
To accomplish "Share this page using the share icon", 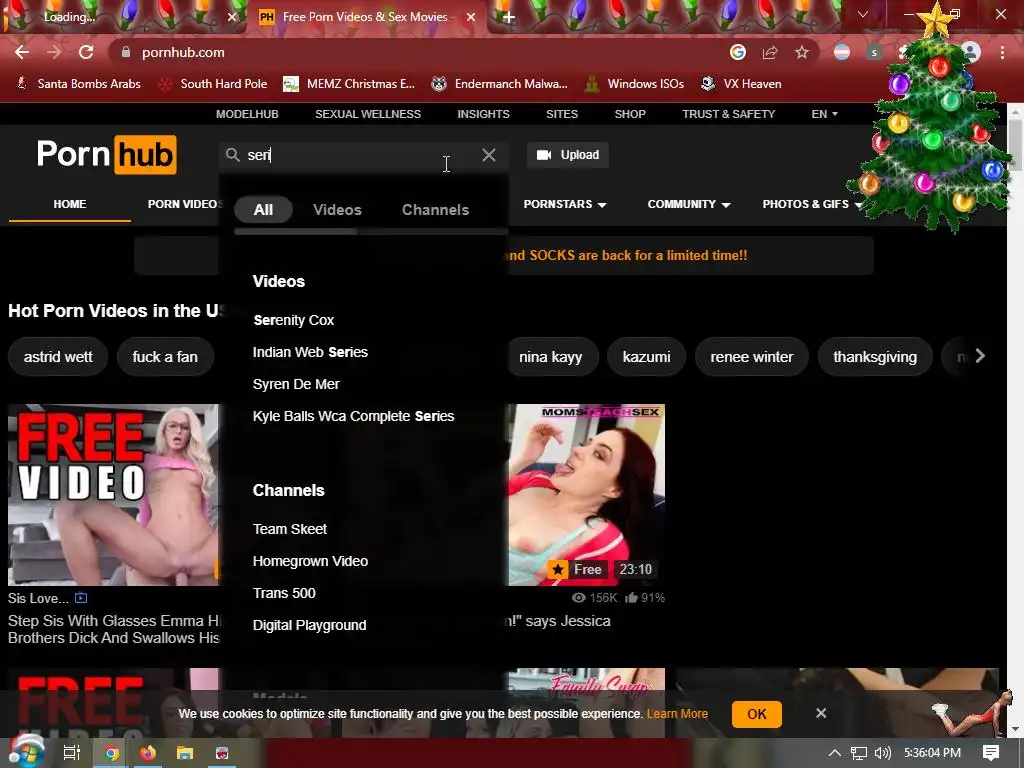I will [x=770, y=52].
